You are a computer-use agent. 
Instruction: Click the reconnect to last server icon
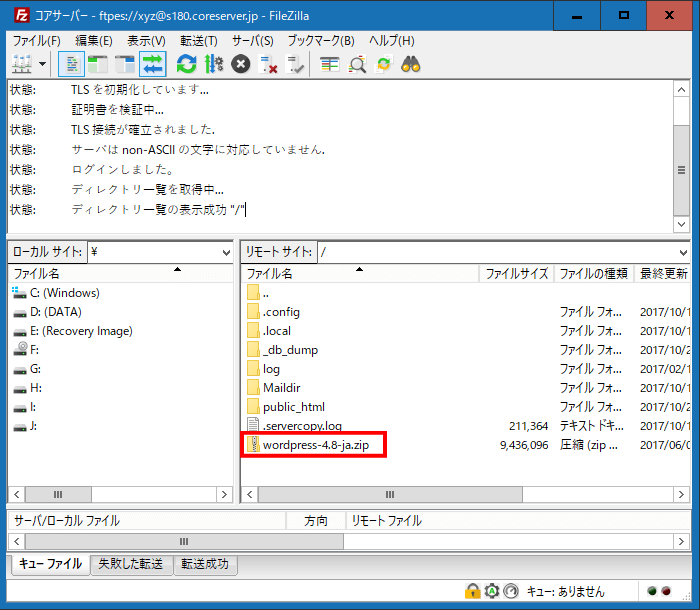click(x=295, y=64)
